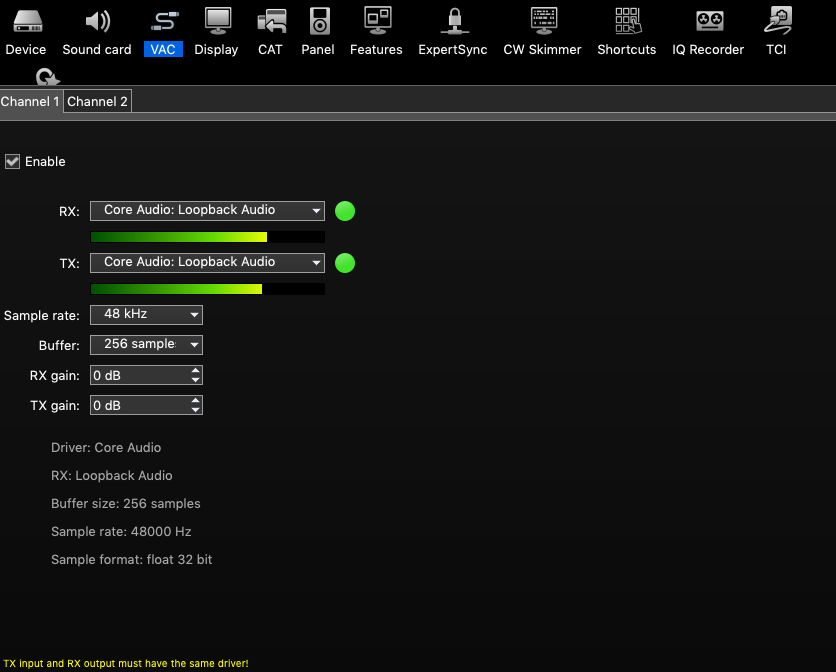Go to the Panel settings icon
836x672 pixels.
(318, 21)
